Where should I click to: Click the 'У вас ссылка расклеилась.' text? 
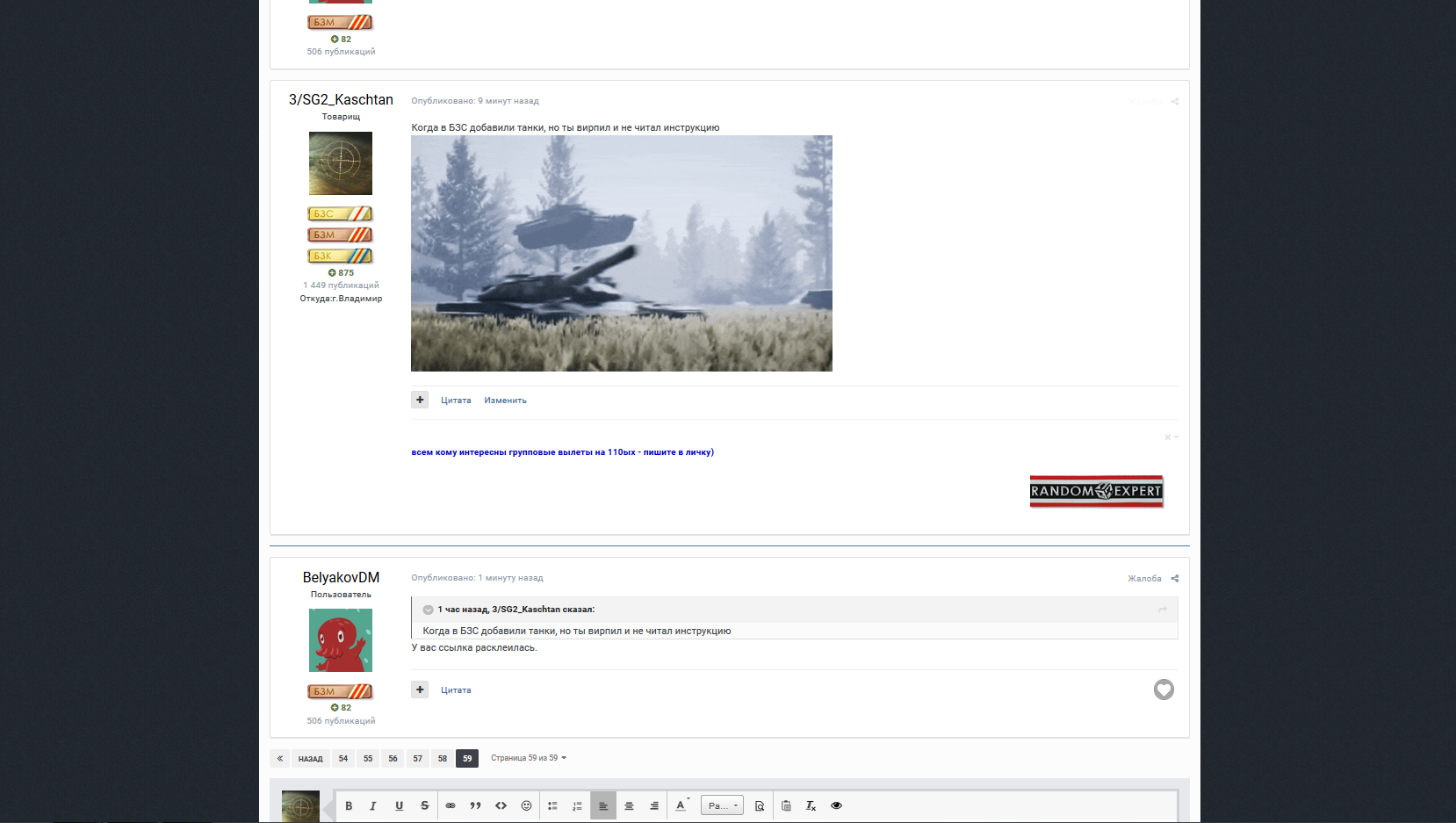pyautogui.click(x=474, y=648)
